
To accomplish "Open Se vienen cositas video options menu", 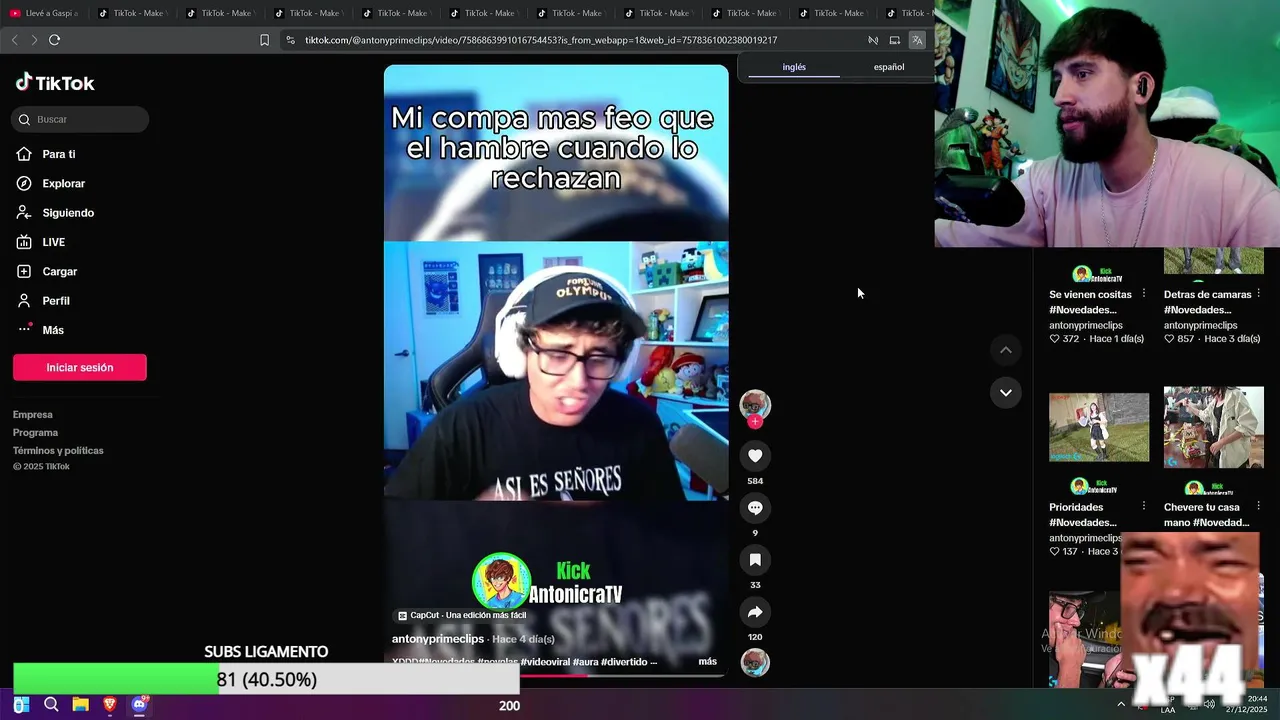I will (x=1144, y=294).
